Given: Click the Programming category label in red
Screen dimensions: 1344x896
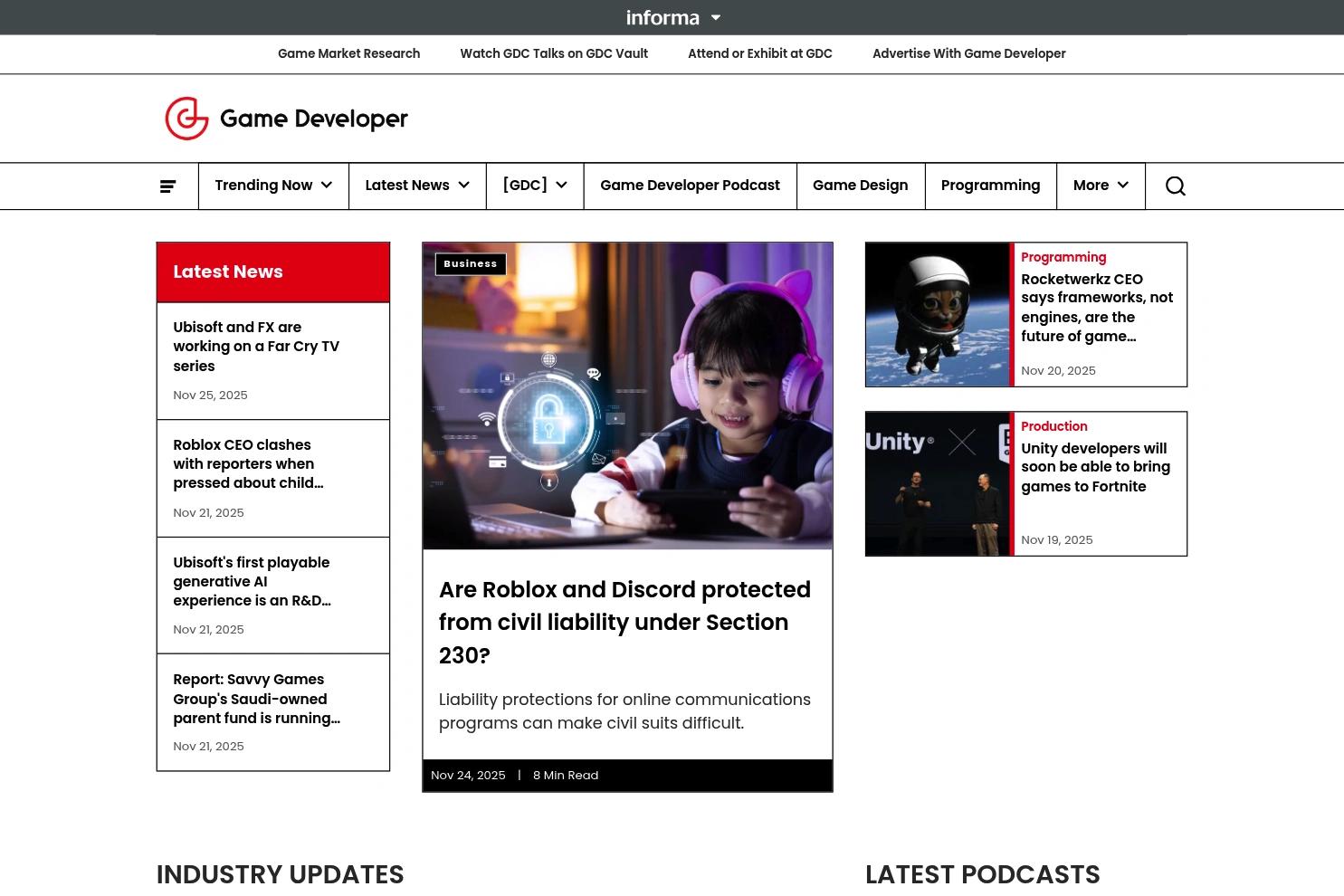Looking at the screenshot, I should 1063,258.
